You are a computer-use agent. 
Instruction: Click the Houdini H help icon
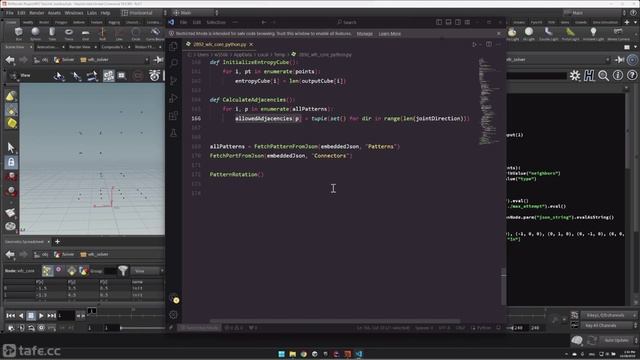(x=589, y=76)
